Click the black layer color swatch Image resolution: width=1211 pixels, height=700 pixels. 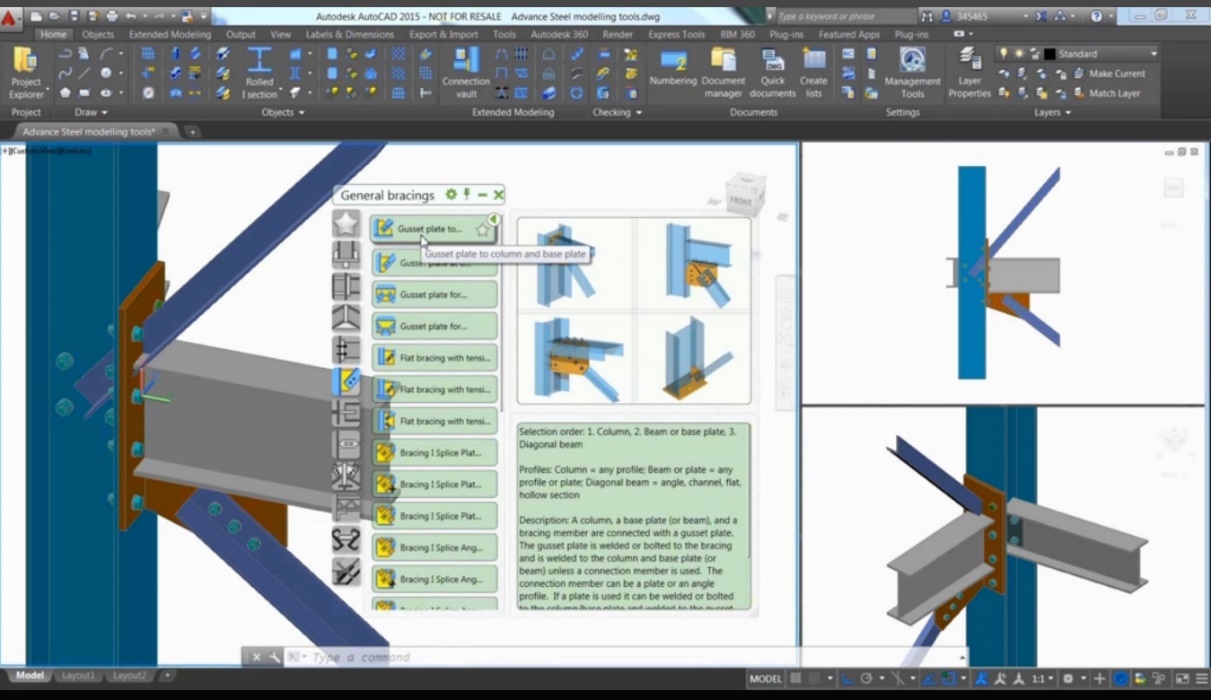pos(1049,53)
